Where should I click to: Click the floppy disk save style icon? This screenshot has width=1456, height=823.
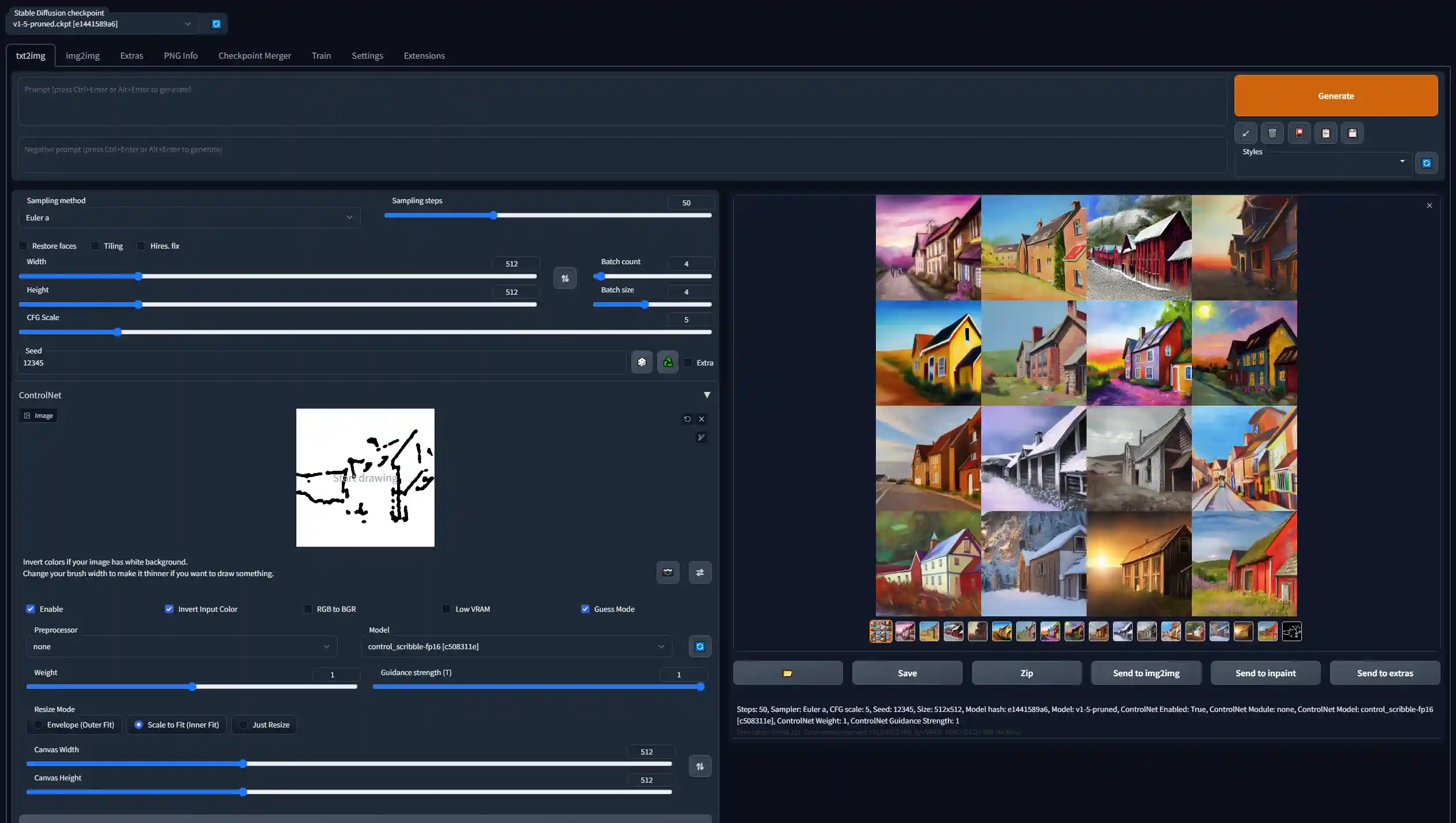pyautogui.click(x=1352, y=134)
